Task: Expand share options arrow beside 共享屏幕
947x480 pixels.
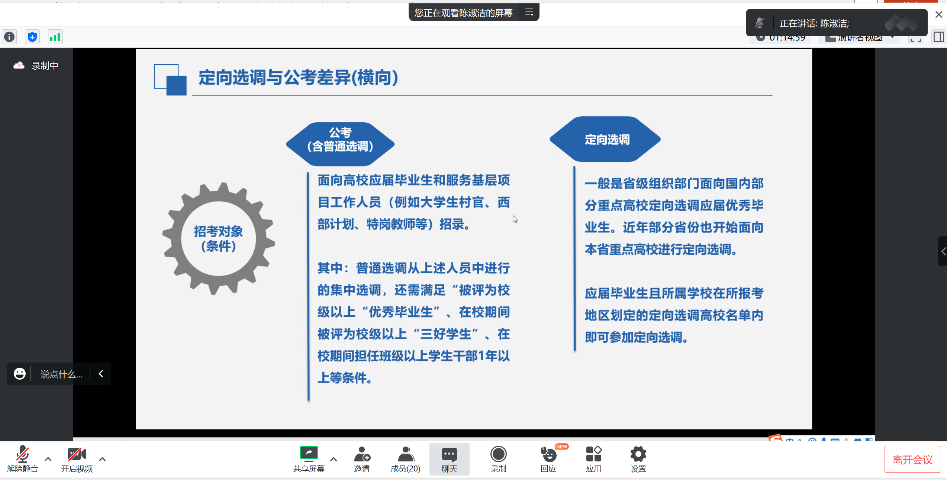Action: [x=334, y=459]
